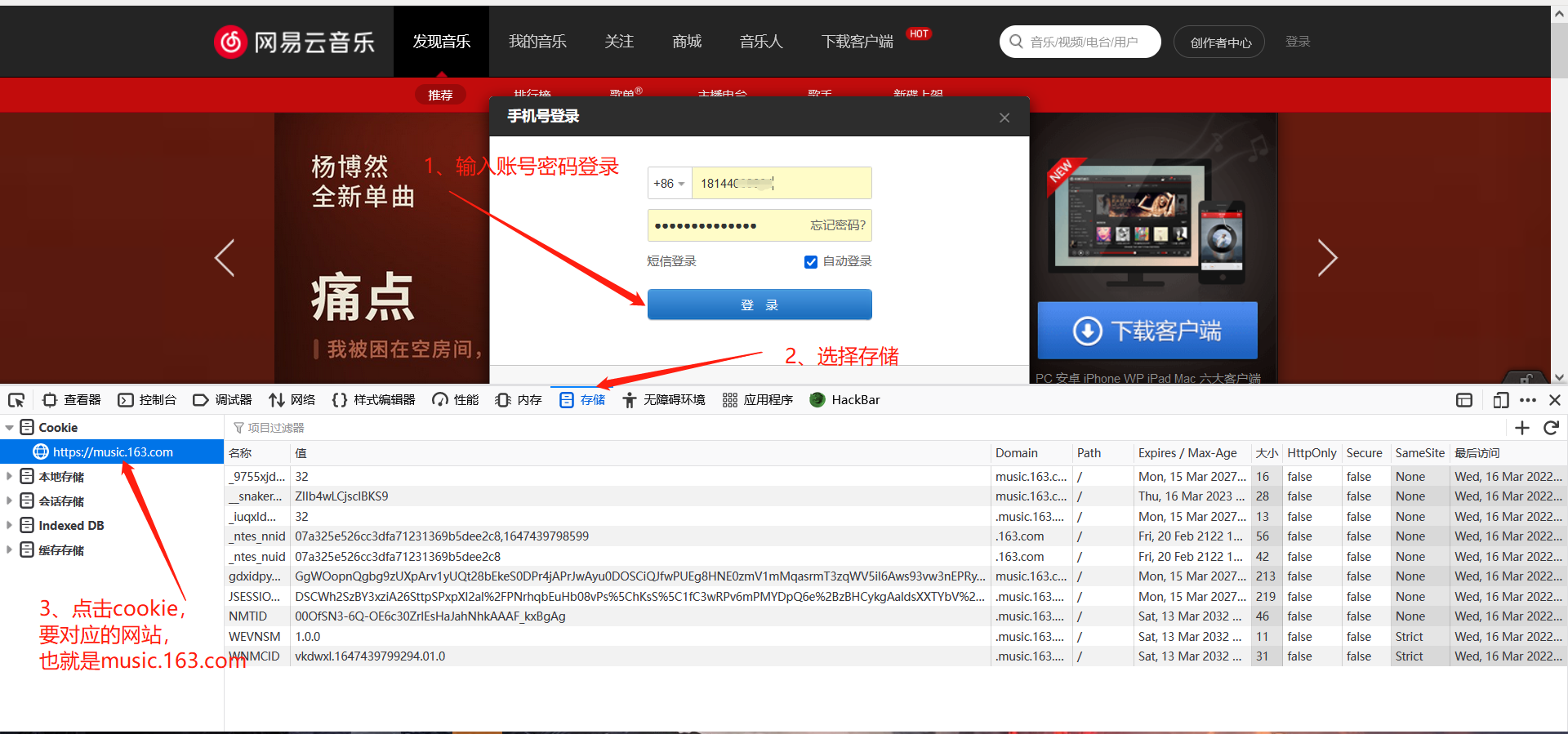The image size is (1568, 734).
Task: Open the 网络 network tab
Action: click(x=292, y=400)
